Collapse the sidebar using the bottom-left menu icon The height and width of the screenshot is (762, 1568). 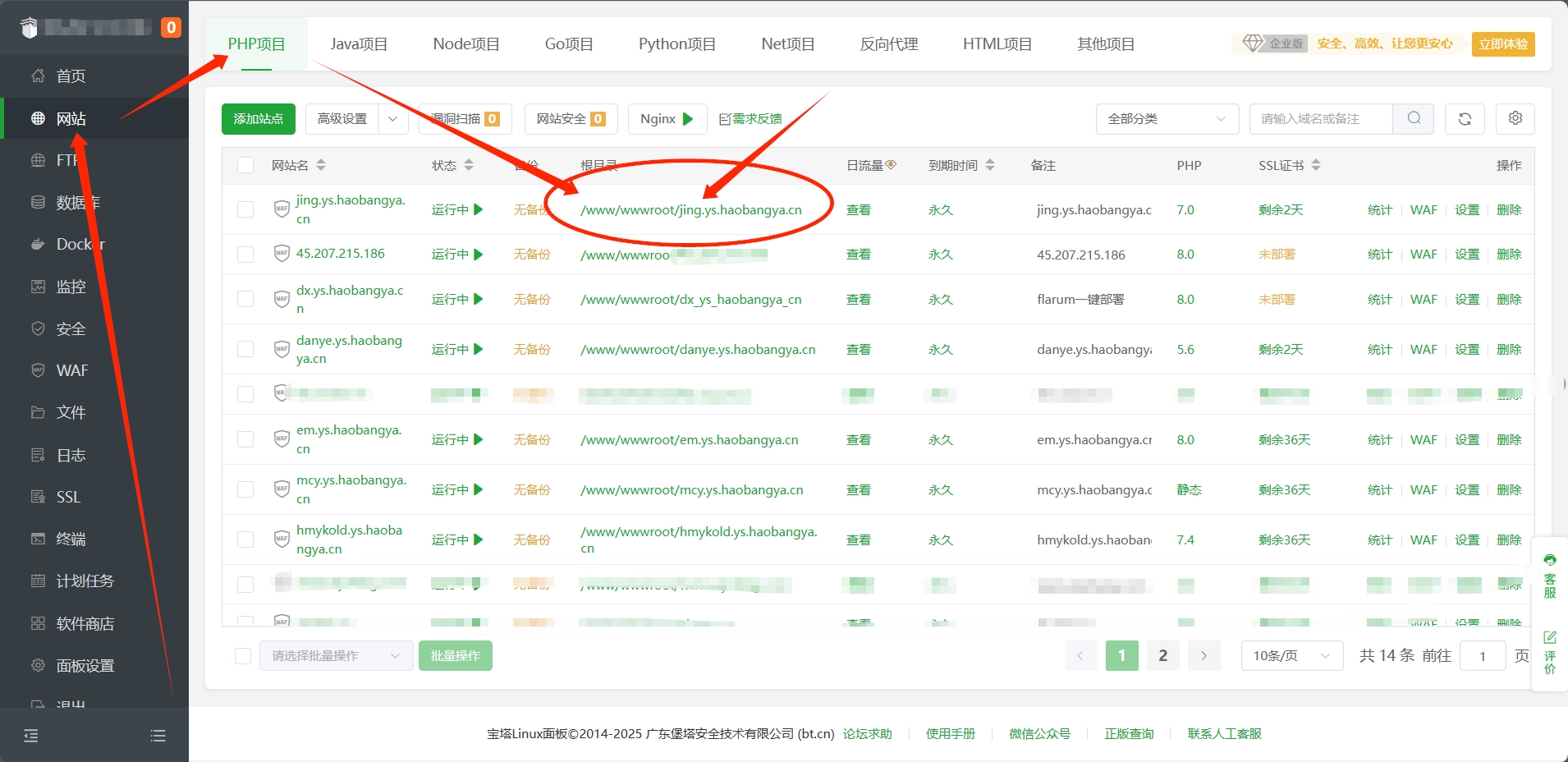31,736
